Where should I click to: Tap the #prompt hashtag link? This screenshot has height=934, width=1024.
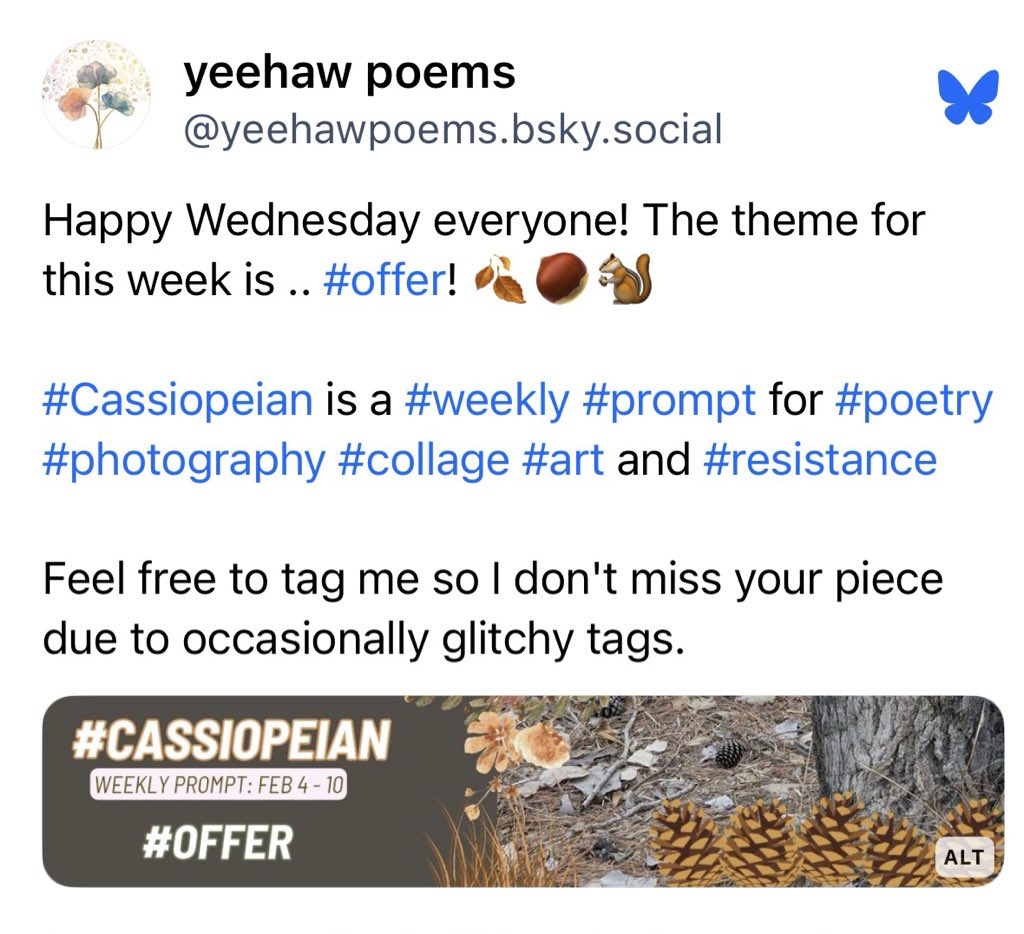click(x=668, y=401)
